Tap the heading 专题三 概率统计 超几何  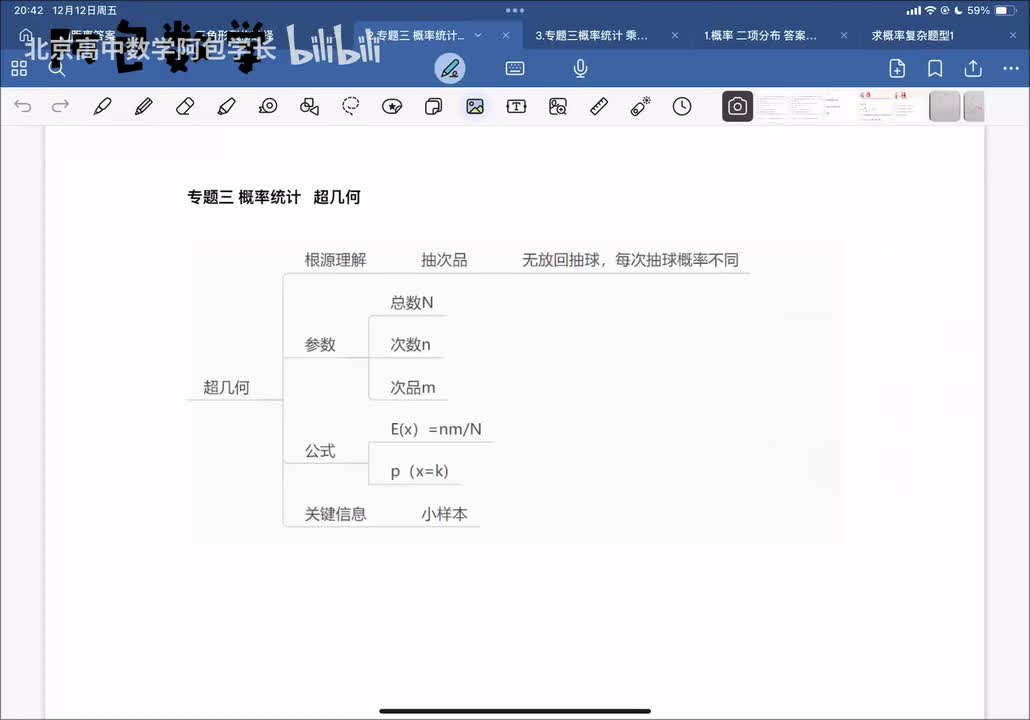[x=273, y=197]
